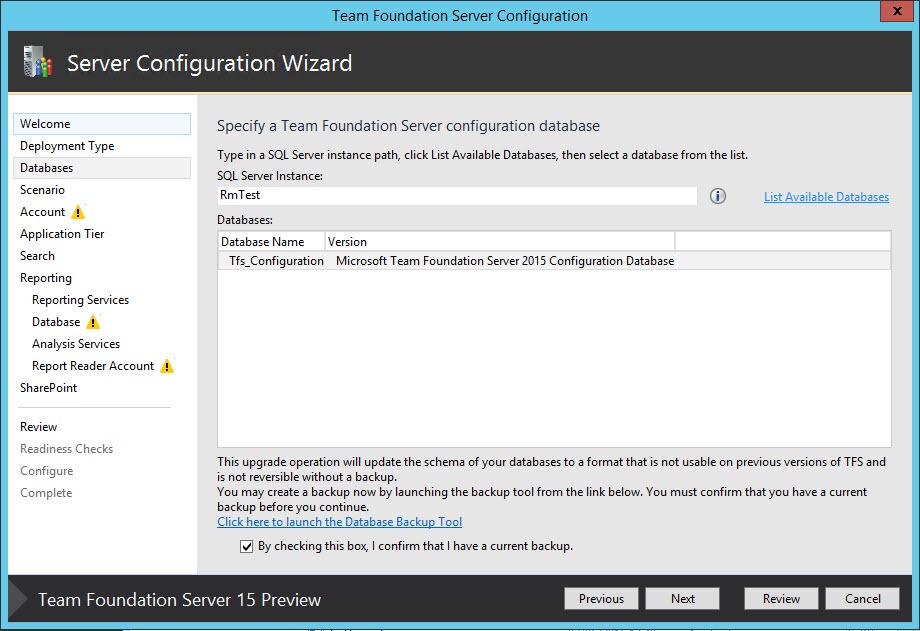The width and height of the screenshot is (920, 631).
Task: Sort by the Version column header
Action: click(500, 242)
